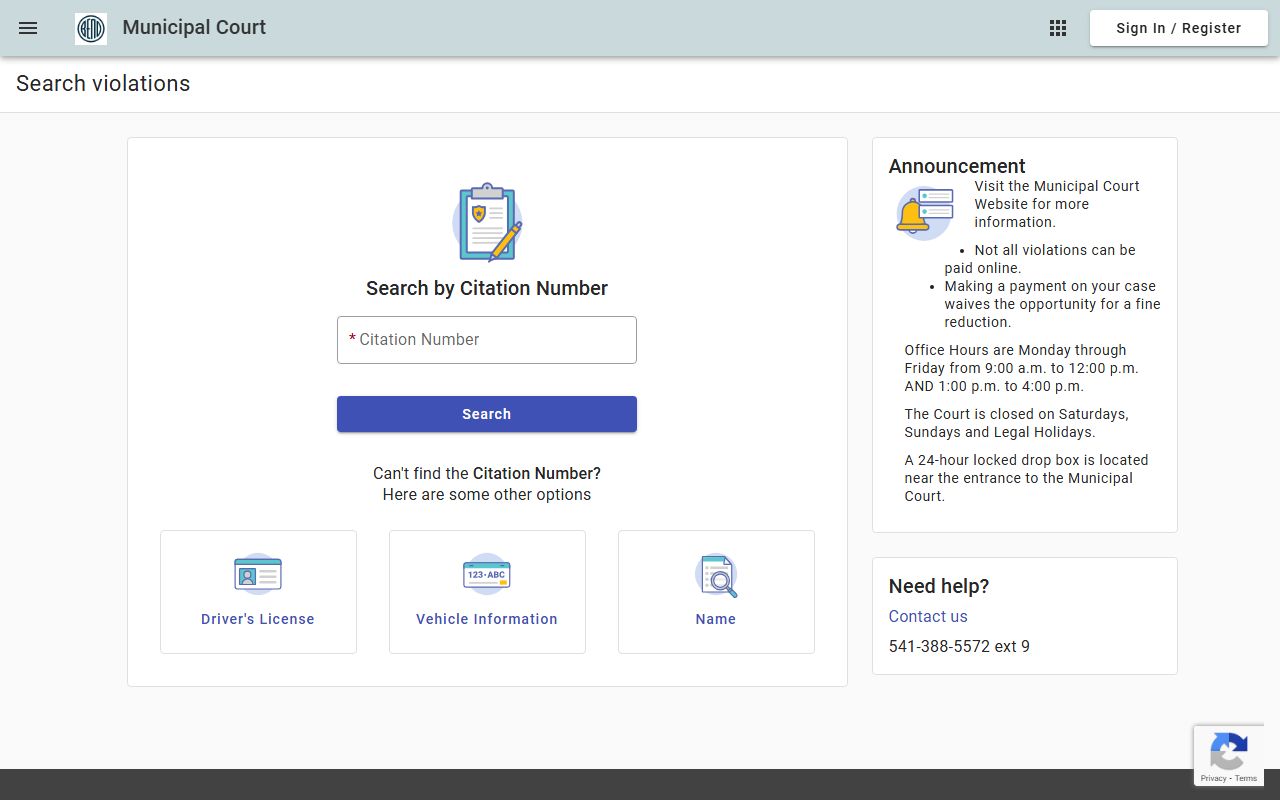The height and width of the screenshot is (800, 1280).
Task: Click 'Visit the Municipal Court Website' text
Action: (x=1057, y=204)
